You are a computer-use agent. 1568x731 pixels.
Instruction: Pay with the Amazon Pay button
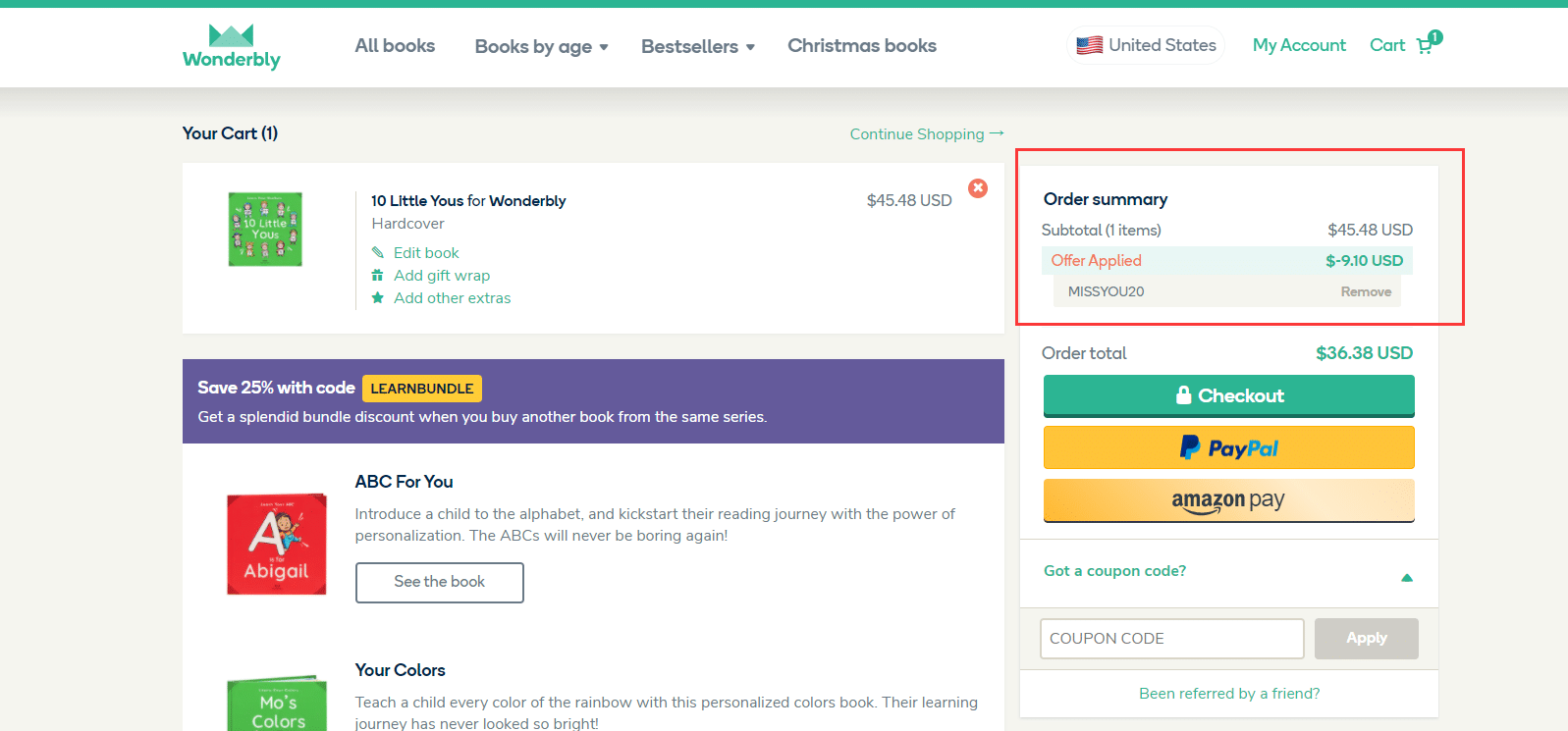1229,500
